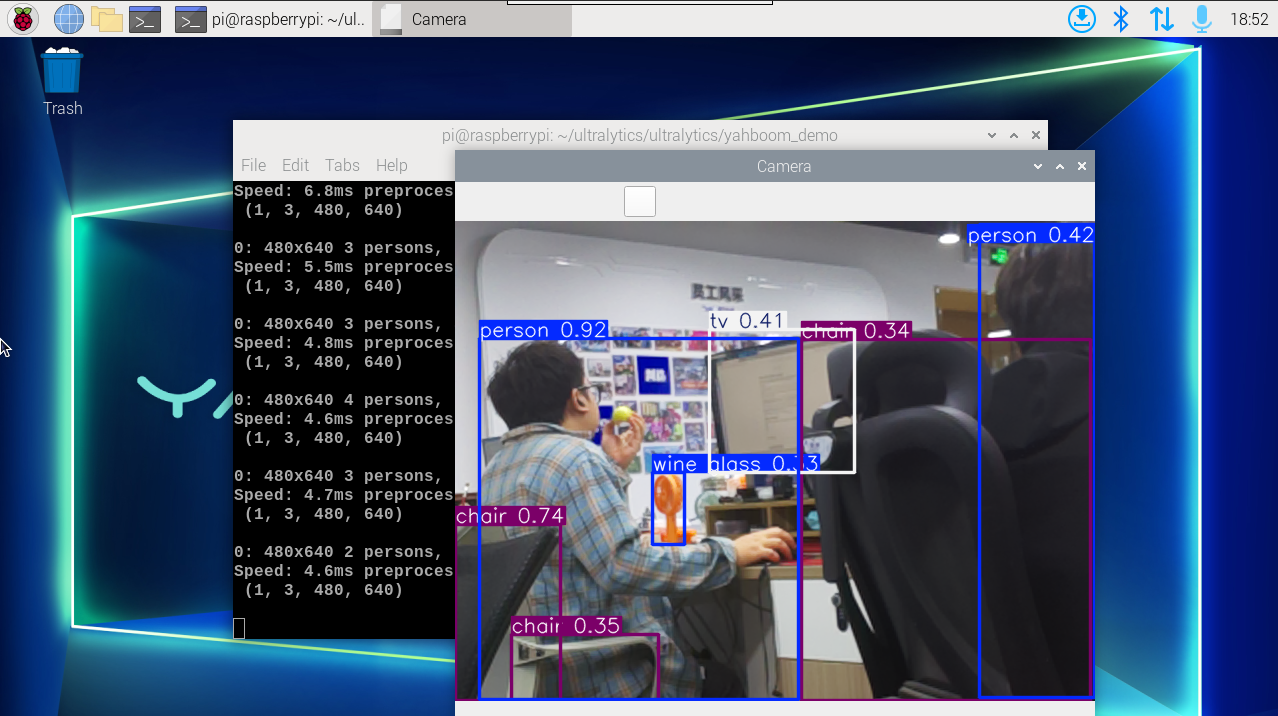Open the Help menu in the terminal

(391, 165)
